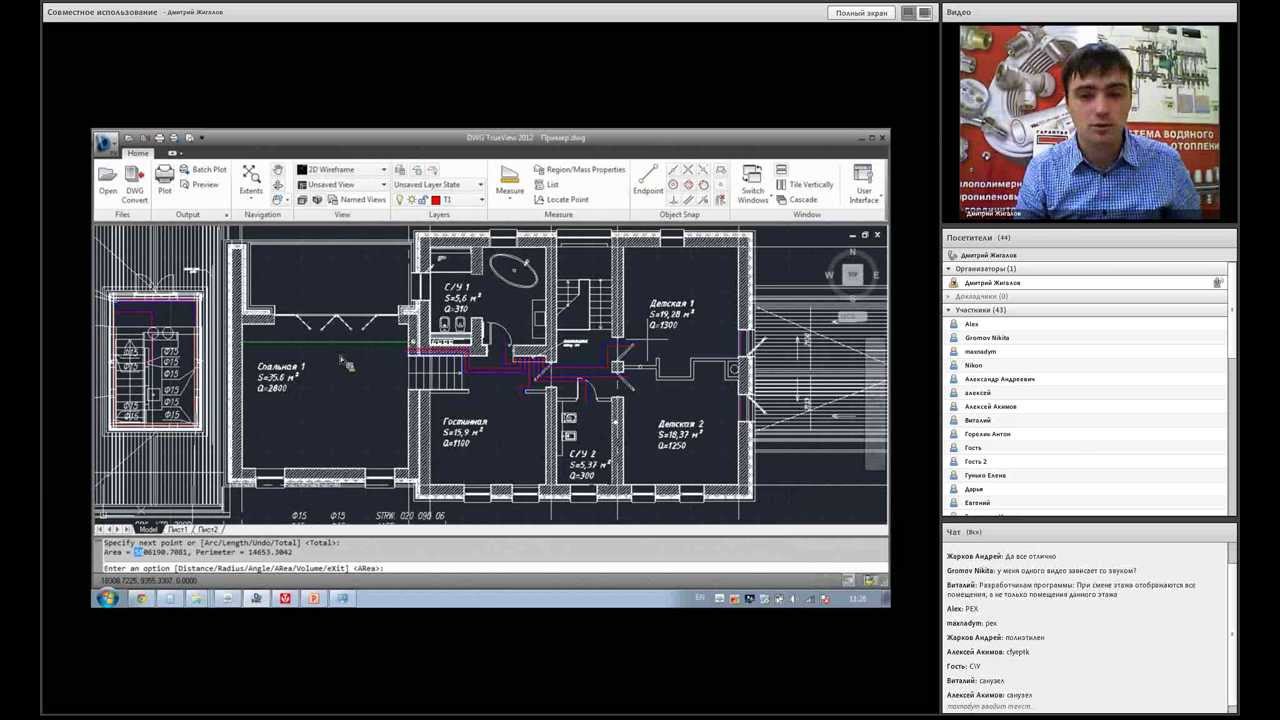This screenshot has height=720, width=1280.
Task: Click the EN language indicator in taskbar
Action: pos(700,598)
